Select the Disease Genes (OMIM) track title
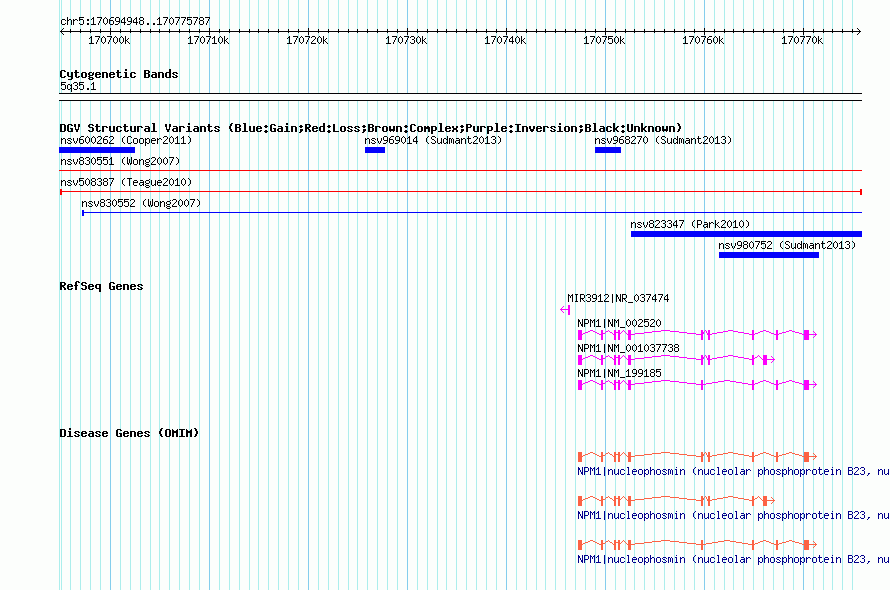Viewport: 890px width, 590px height. coord(129,433)
